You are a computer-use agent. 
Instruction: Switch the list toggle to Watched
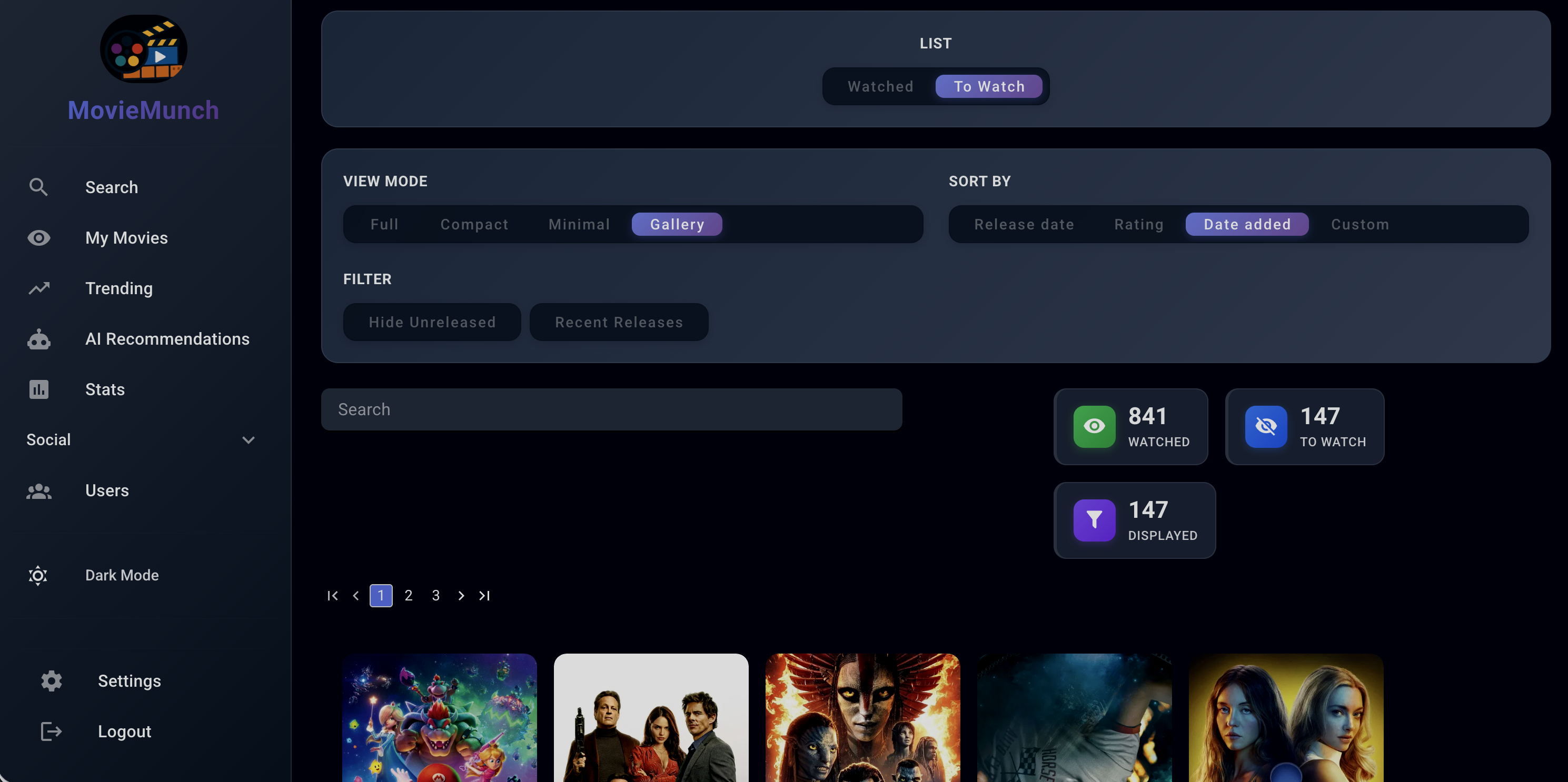880,86
